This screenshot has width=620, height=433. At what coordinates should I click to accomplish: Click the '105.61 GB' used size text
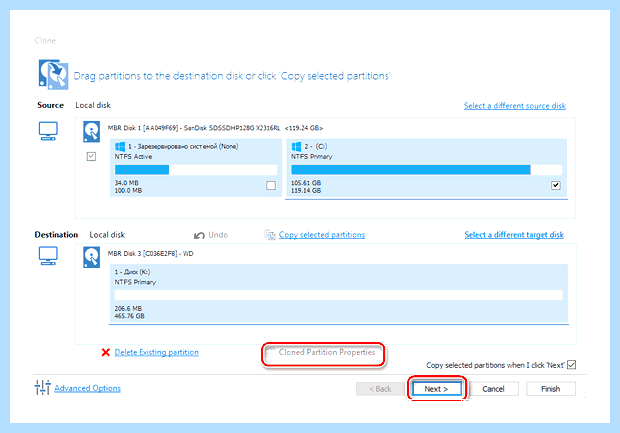[x=306, y=183]
